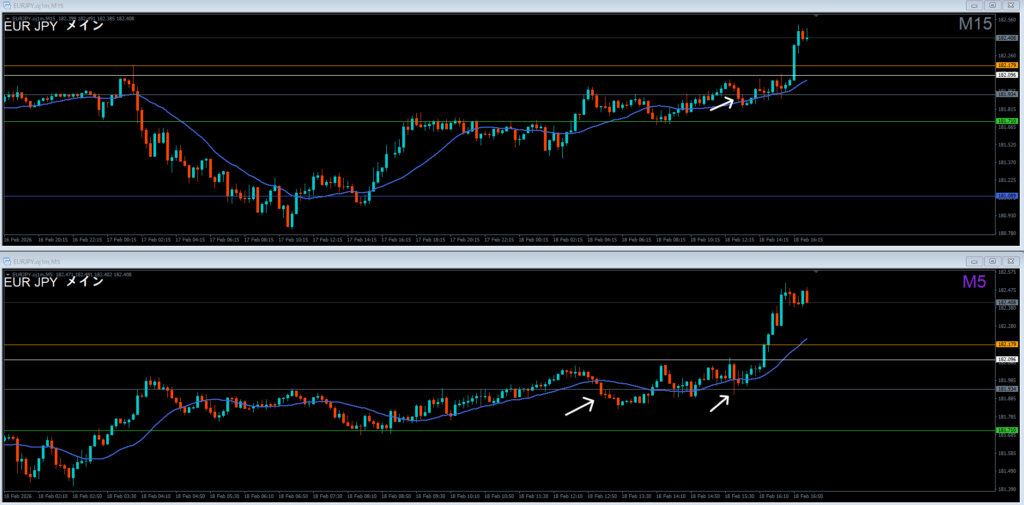Click the M15 chart window's title bar icon
The height and width of the screenshot is (505, 1024).
tap(7, 5)
